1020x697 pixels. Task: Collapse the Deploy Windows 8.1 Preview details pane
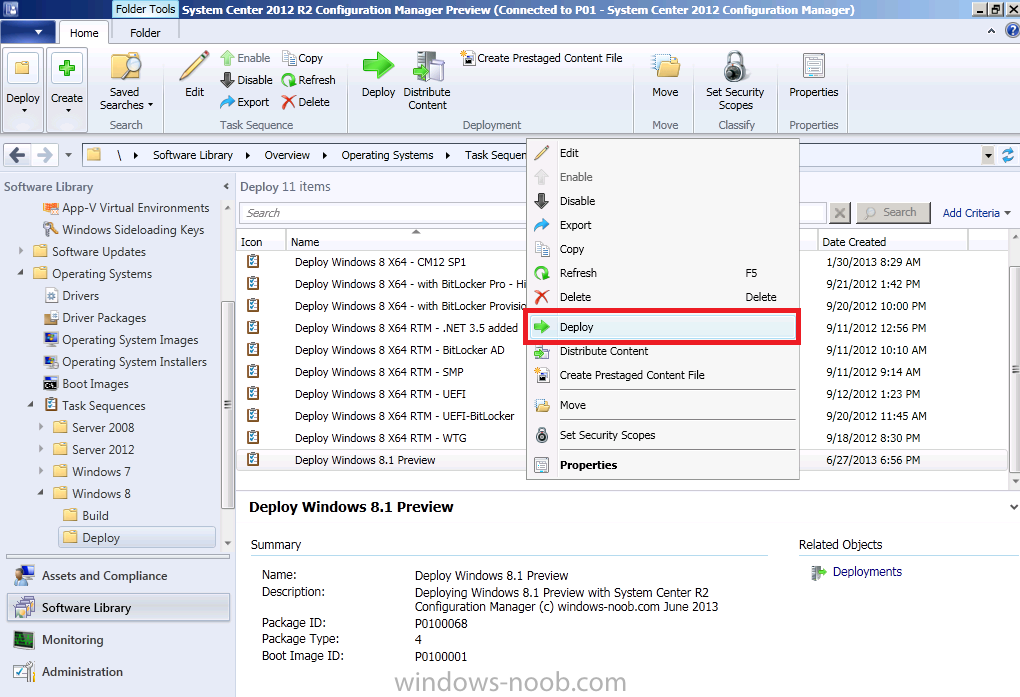click(1013, 507)
